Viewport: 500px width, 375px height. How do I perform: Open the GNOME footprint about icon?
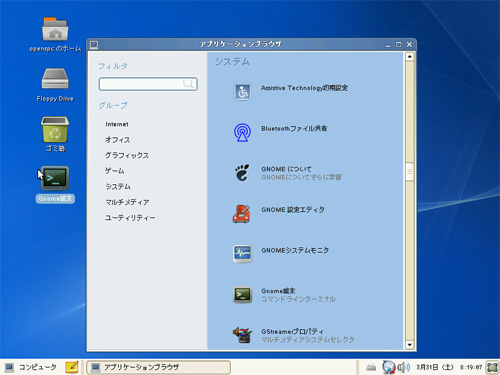pyautogui.click(x=242, y=173)
